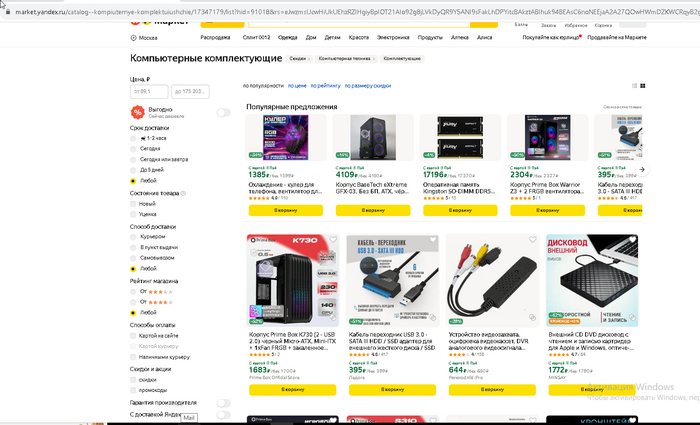This screenshot has width=700, height=425.
Task: Click site info lock icon in address bar
Action: (8, 12)
